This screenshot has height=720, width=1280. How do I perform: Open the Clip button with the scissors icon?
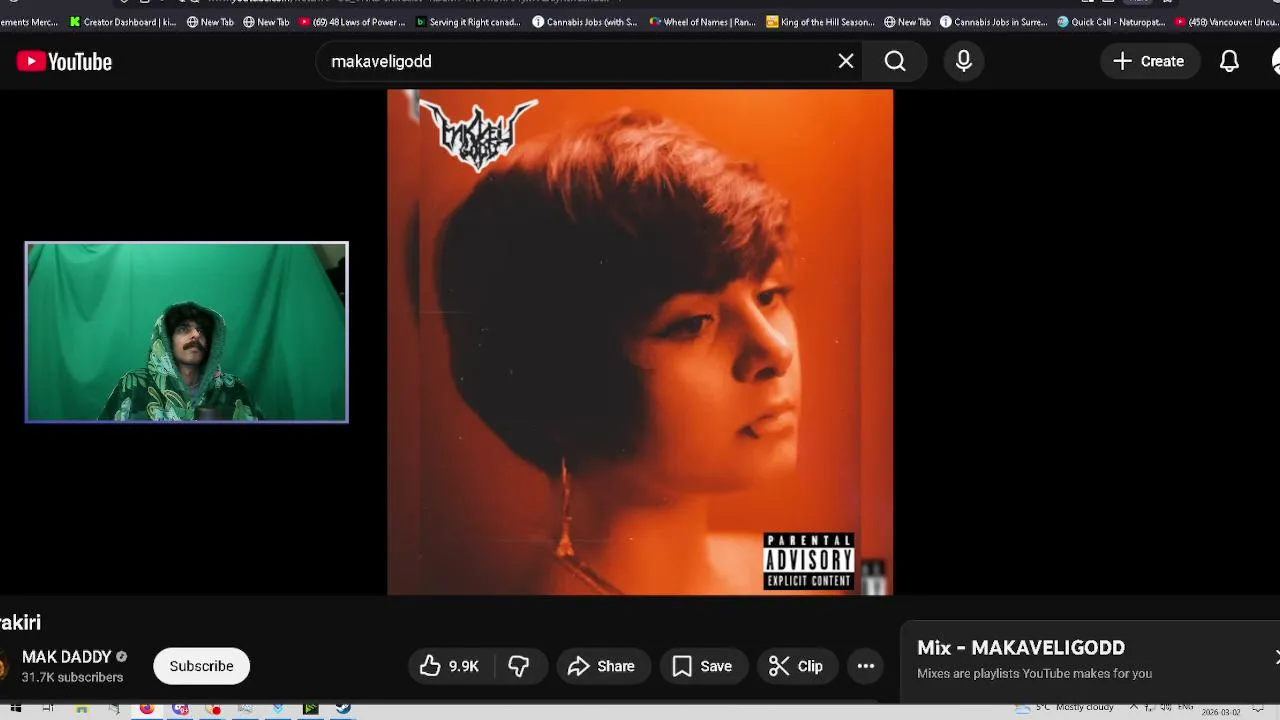pos(797,666)
